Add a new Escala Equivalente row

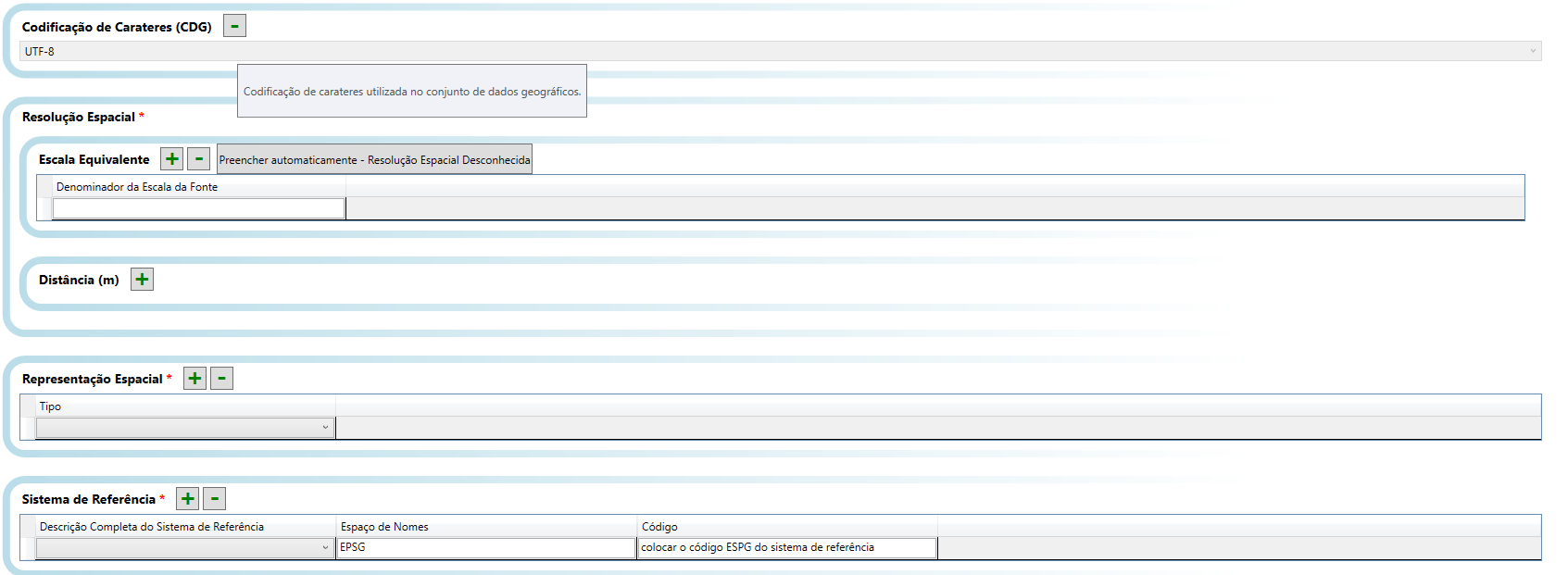pos(171,159)
